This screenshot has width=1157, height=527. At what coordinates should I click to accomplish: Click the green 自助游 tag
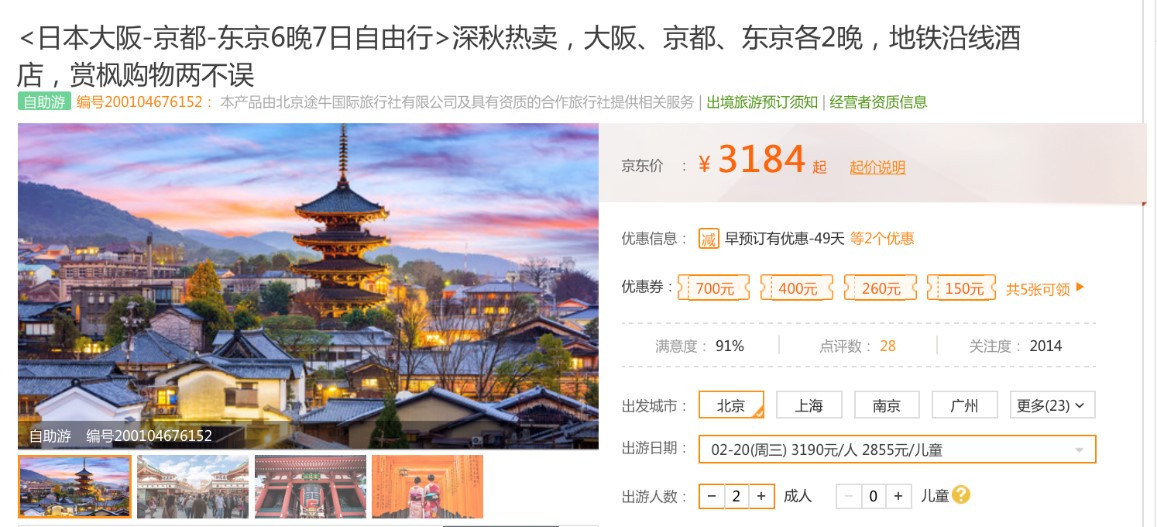tap(44, 102)
